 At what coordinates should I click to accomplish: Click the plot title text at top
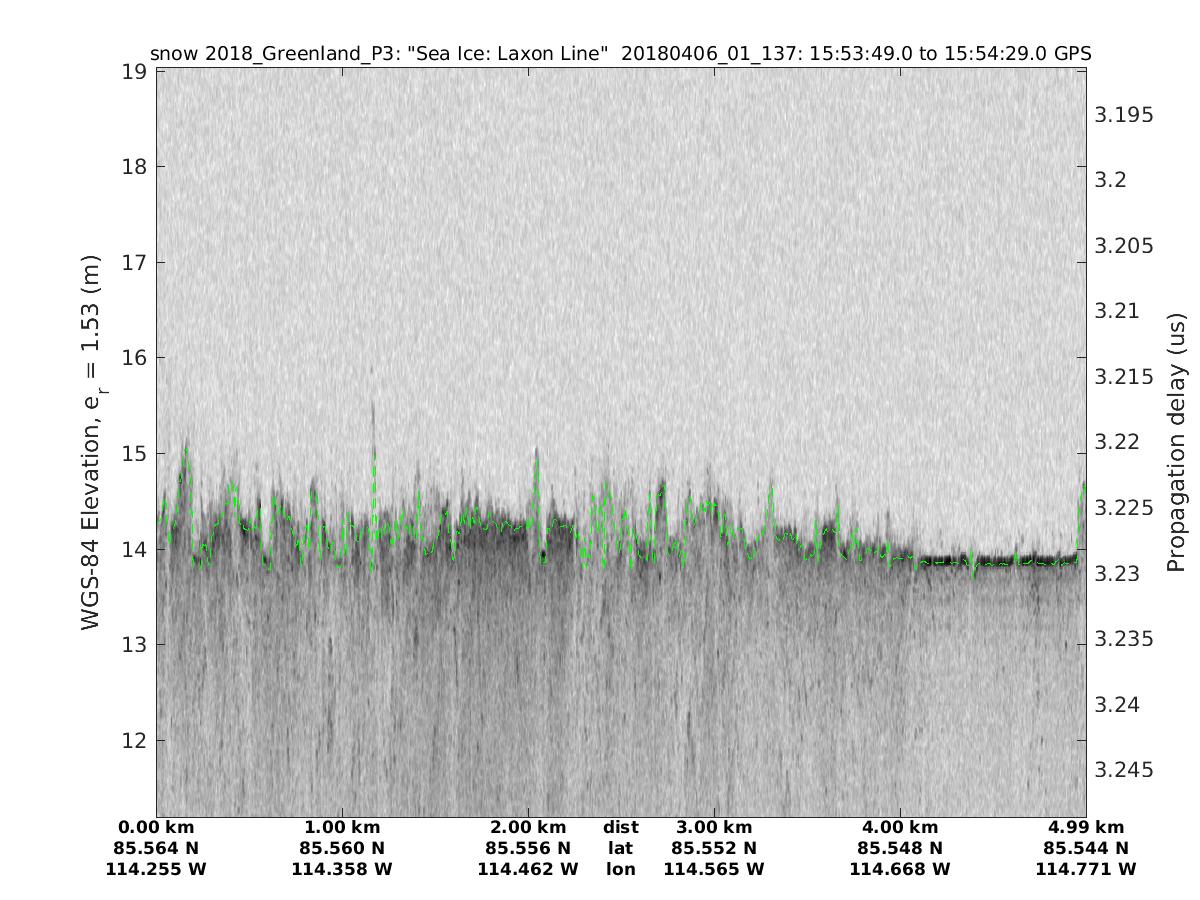(620, 53)
